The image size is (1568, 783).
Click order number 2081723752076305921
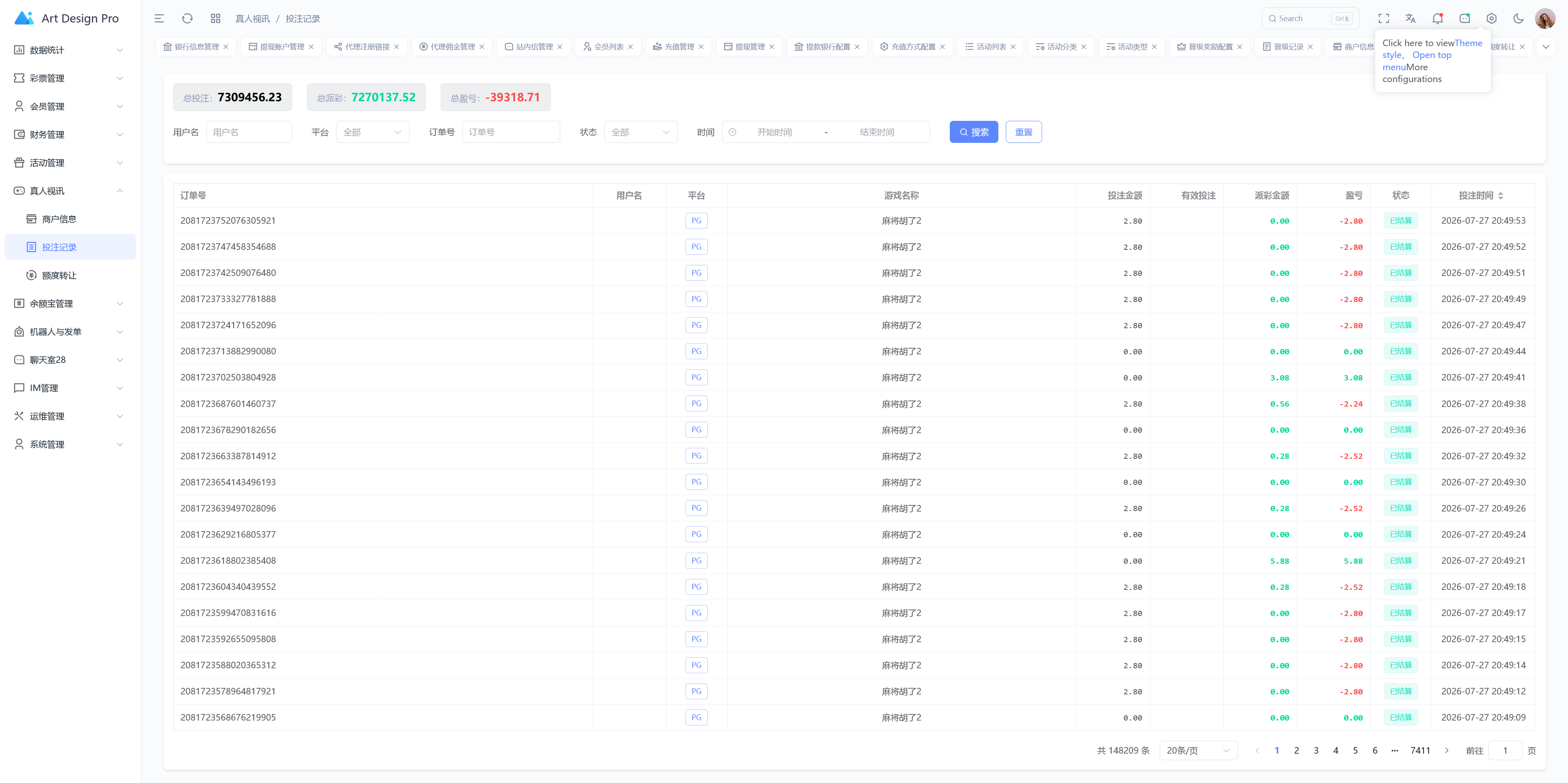click(x=228, y=220)
